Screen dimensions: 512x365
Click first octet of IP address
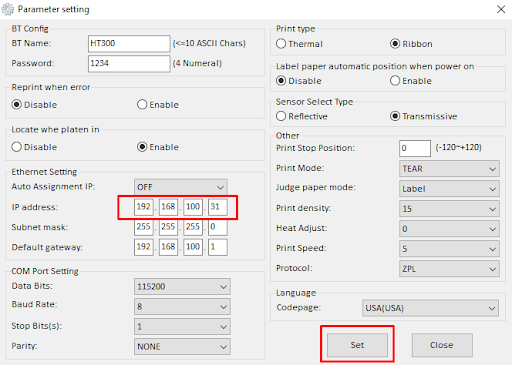(x=144, y=207)
